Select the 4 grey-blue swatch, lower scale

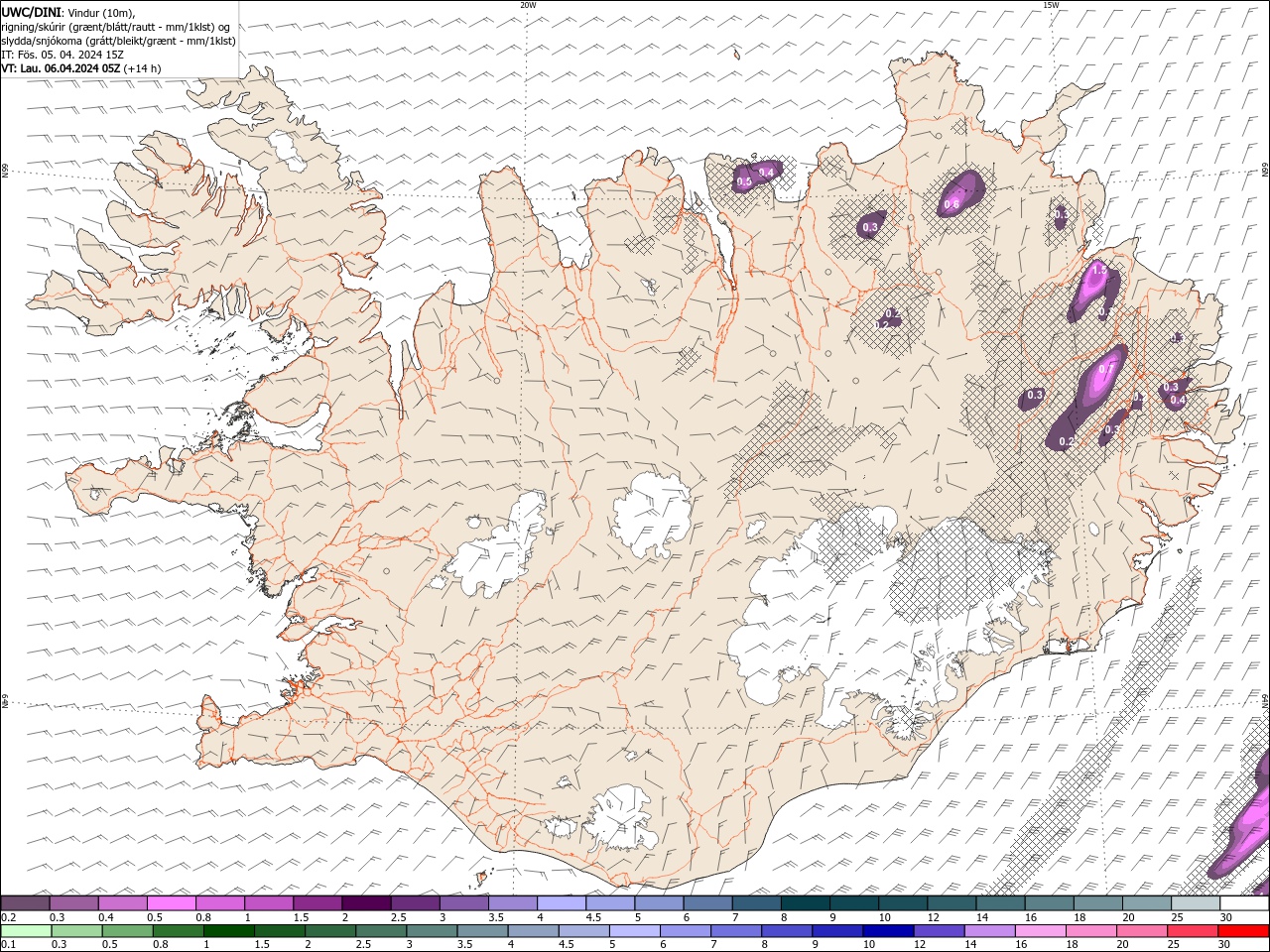click(534, 930)
